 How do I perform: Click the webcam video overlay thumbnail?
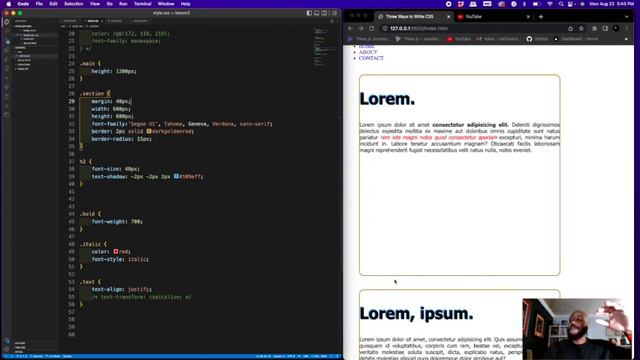tap(578, 329)
